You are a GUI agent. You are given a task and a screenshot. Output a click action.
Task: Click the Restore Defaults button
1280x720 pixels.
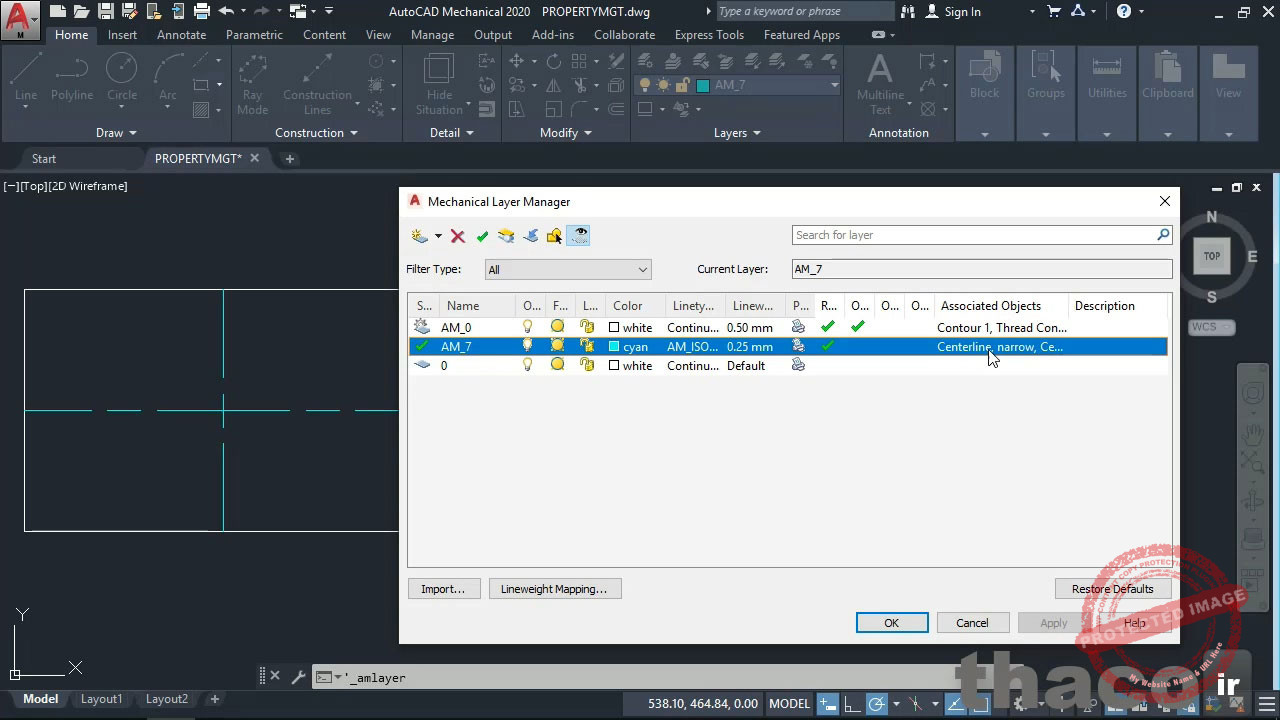coord(1112,589)
